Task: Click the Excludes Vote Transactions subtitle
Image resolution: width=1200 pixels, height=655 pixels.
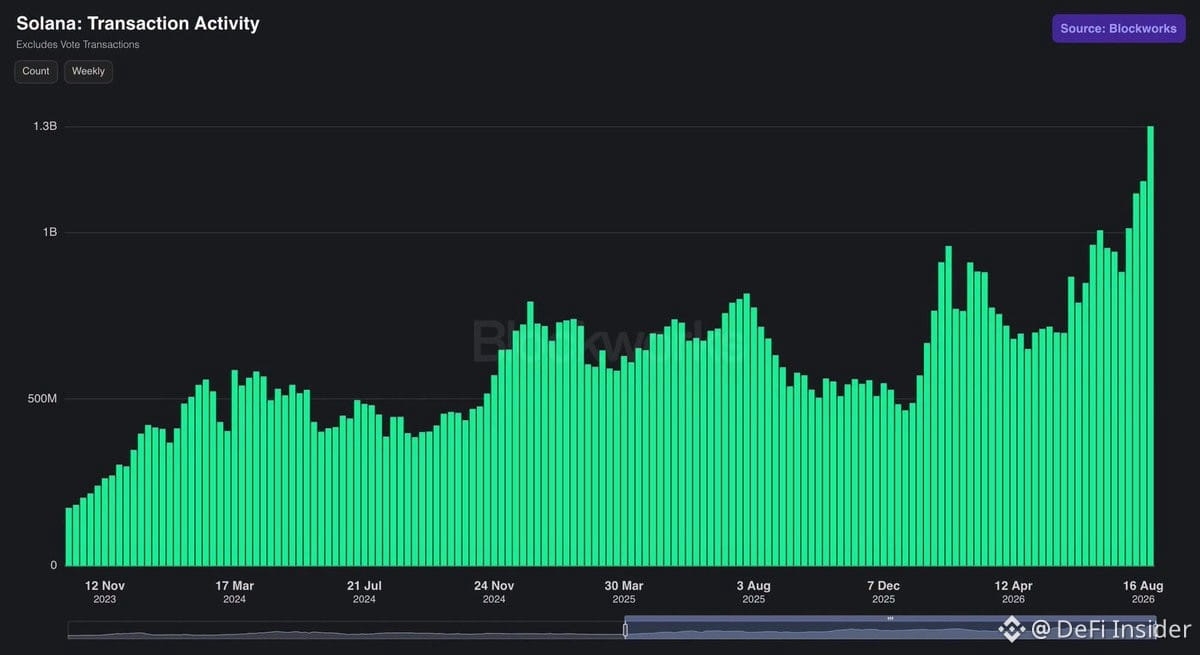Action: (x=78, y=45)
